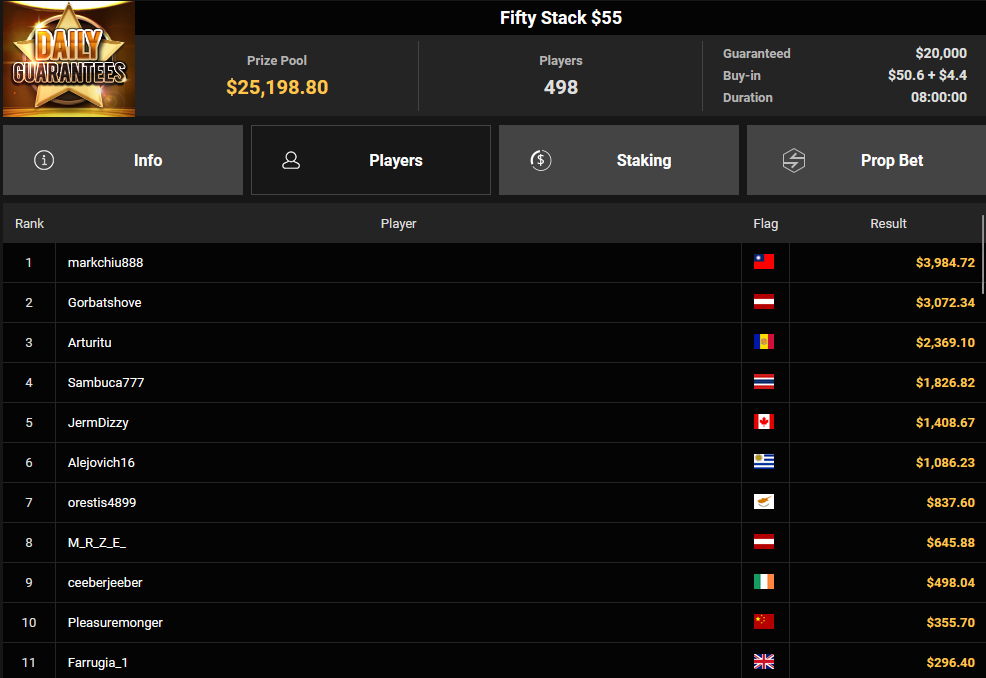The height and width of the screenshot is (678, 986).
Task: Click the $837.60 result value
Action: click(951, 503)
